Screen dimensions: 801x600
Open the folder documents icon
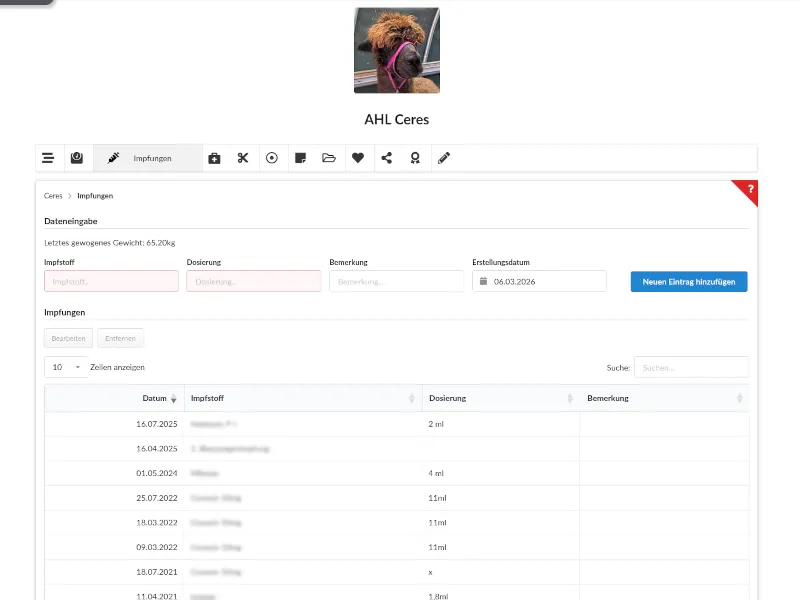tap(329, 158)
